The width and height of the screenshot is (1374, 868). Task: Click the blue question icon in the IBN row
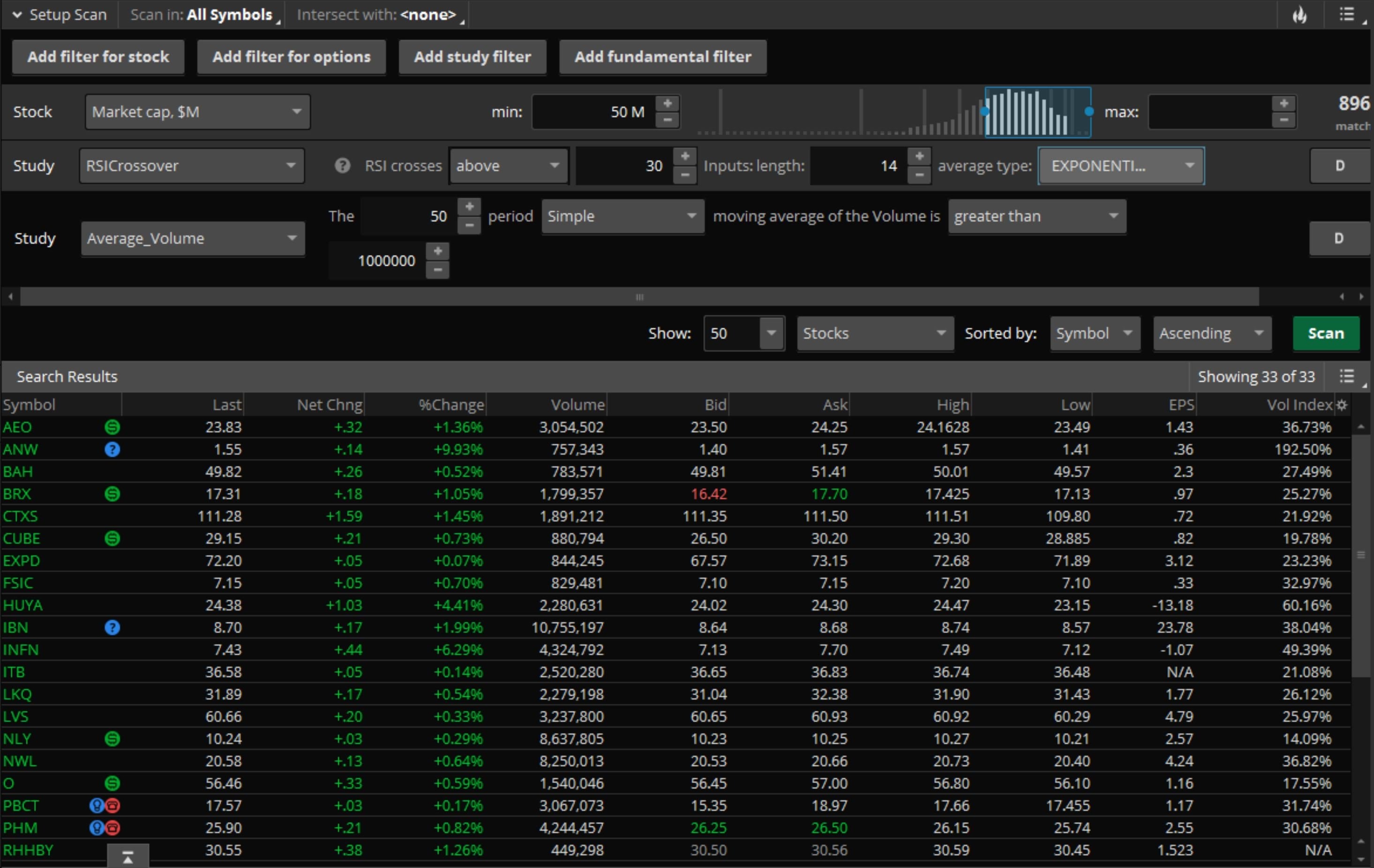[x=113, y=628]
